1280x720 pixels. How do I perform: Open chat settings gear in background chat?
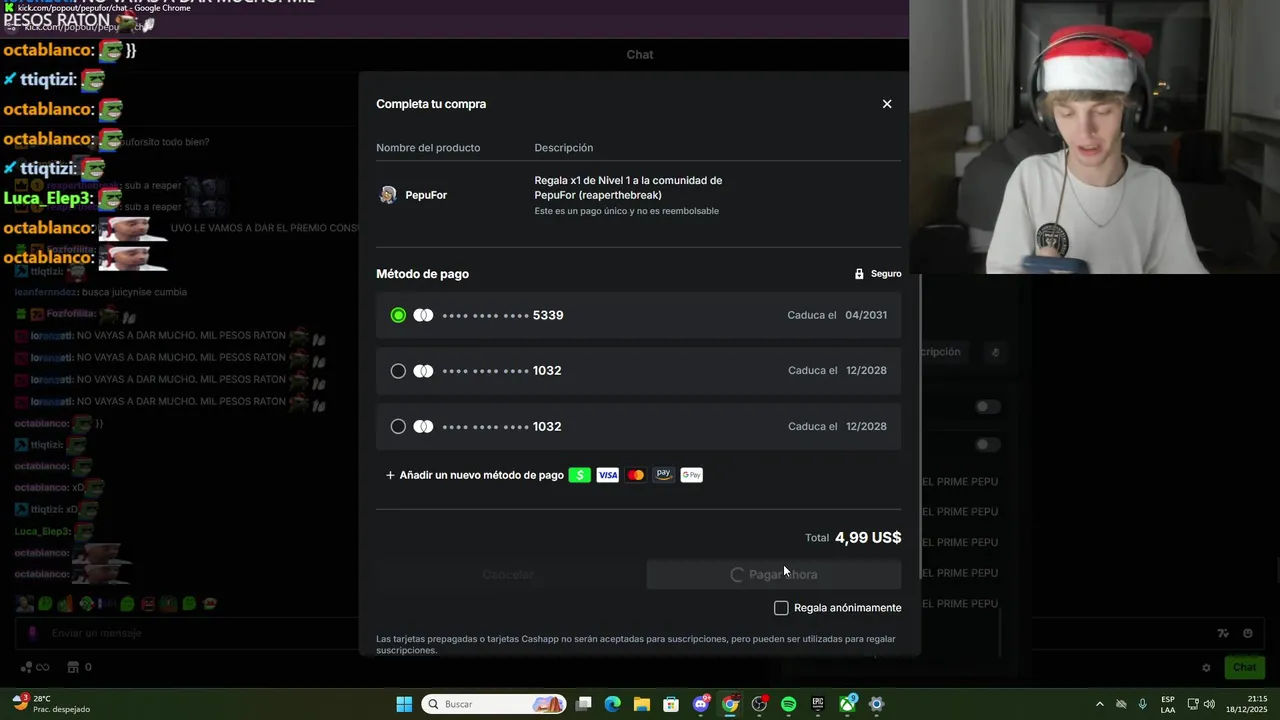pos(1206,667)
